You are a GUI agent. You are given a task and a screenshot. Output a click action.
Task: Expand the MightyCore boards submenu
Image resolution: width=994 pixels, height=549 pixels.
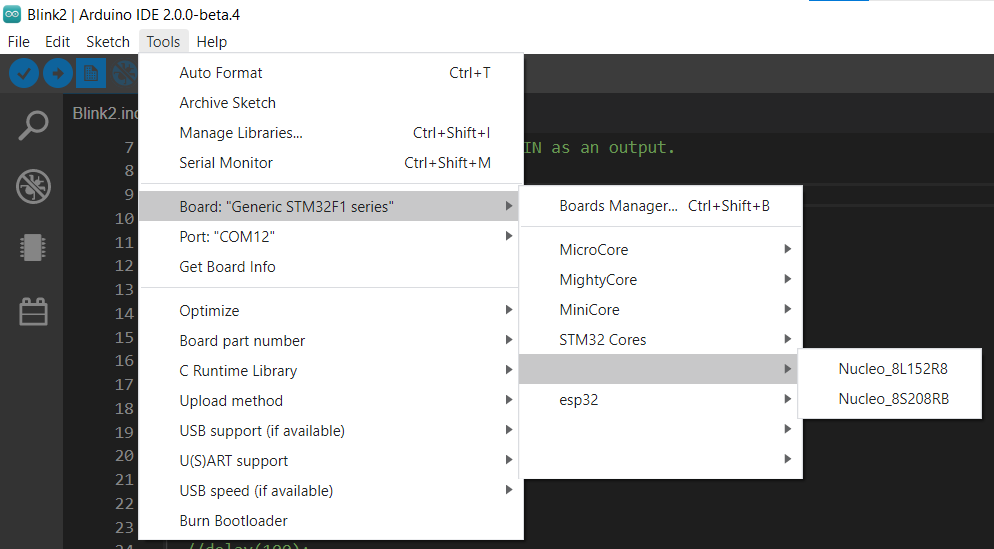(661, 280)
